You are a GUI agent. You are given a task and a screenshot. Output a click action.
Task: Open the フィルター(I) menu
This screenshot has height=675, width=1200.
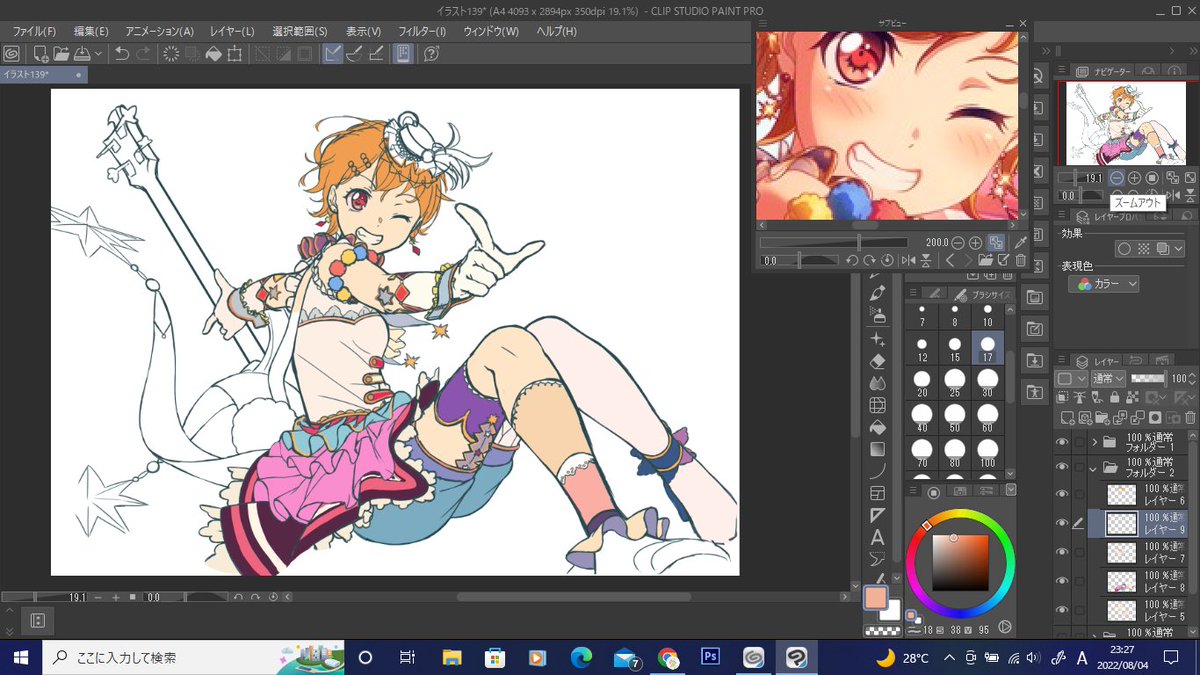coord(422,31)
